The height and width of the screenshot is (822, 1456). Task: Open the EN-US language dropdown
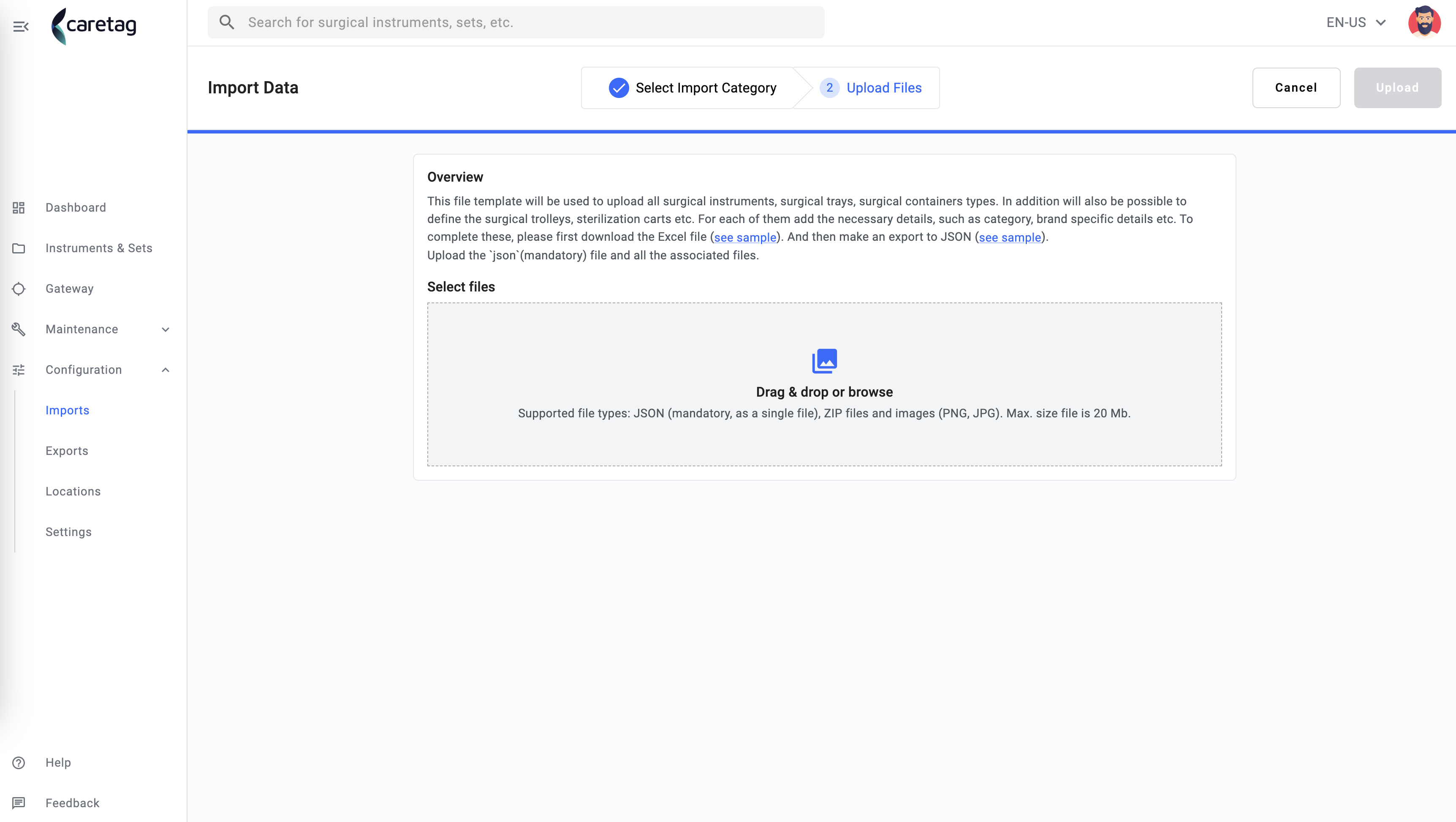[1356, 22]
